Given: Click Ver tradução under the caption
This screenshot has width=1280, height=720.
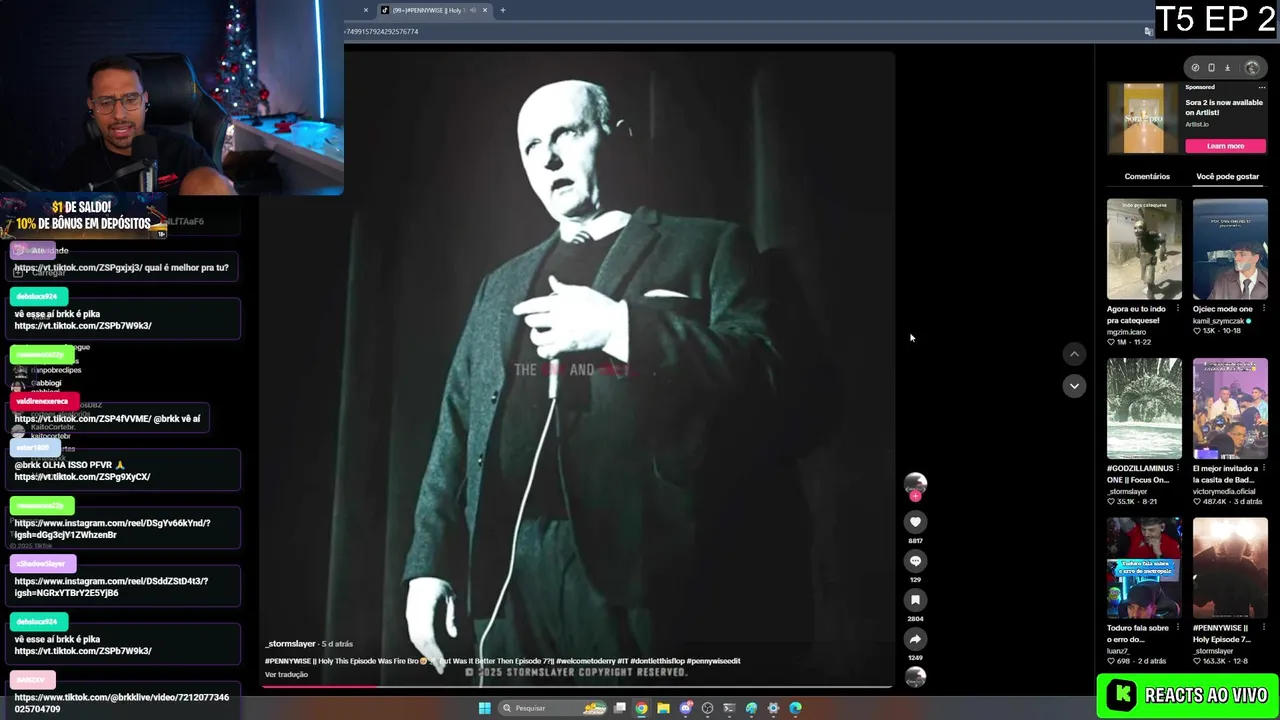Looking at the screenshot, I should [286, 675].
